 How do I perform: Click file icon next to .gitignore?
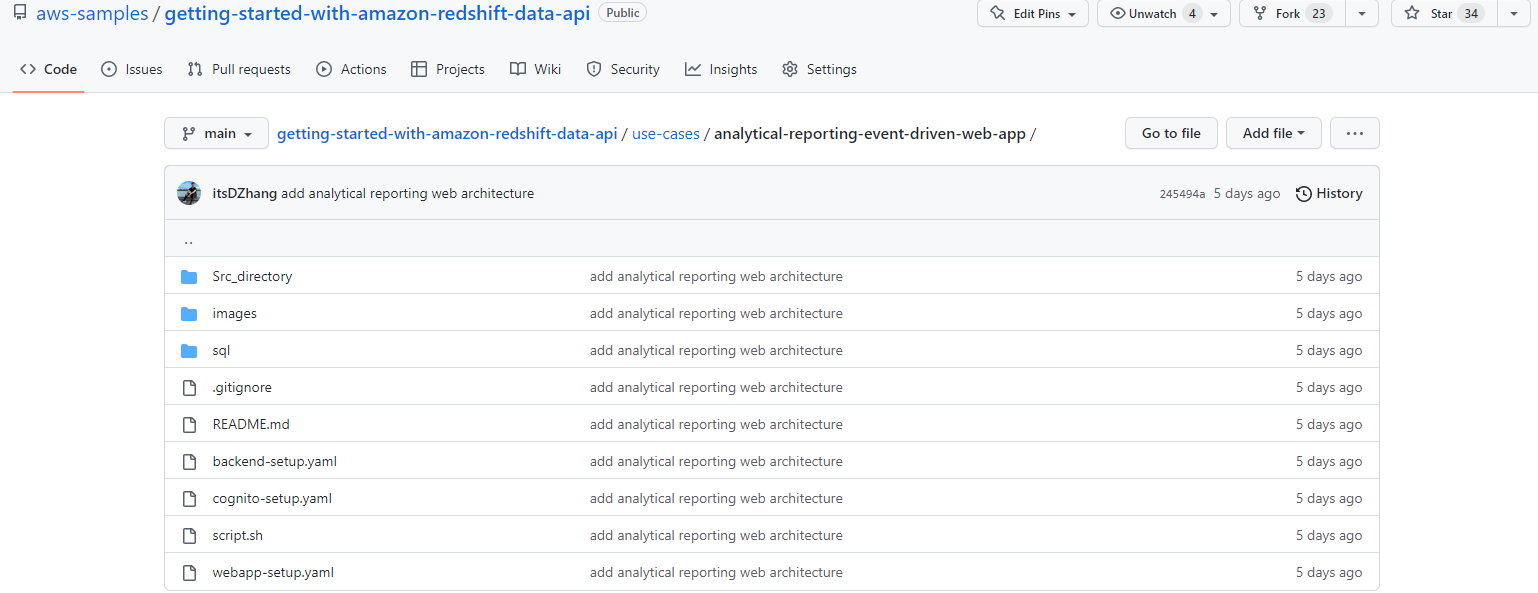[189, 387]
